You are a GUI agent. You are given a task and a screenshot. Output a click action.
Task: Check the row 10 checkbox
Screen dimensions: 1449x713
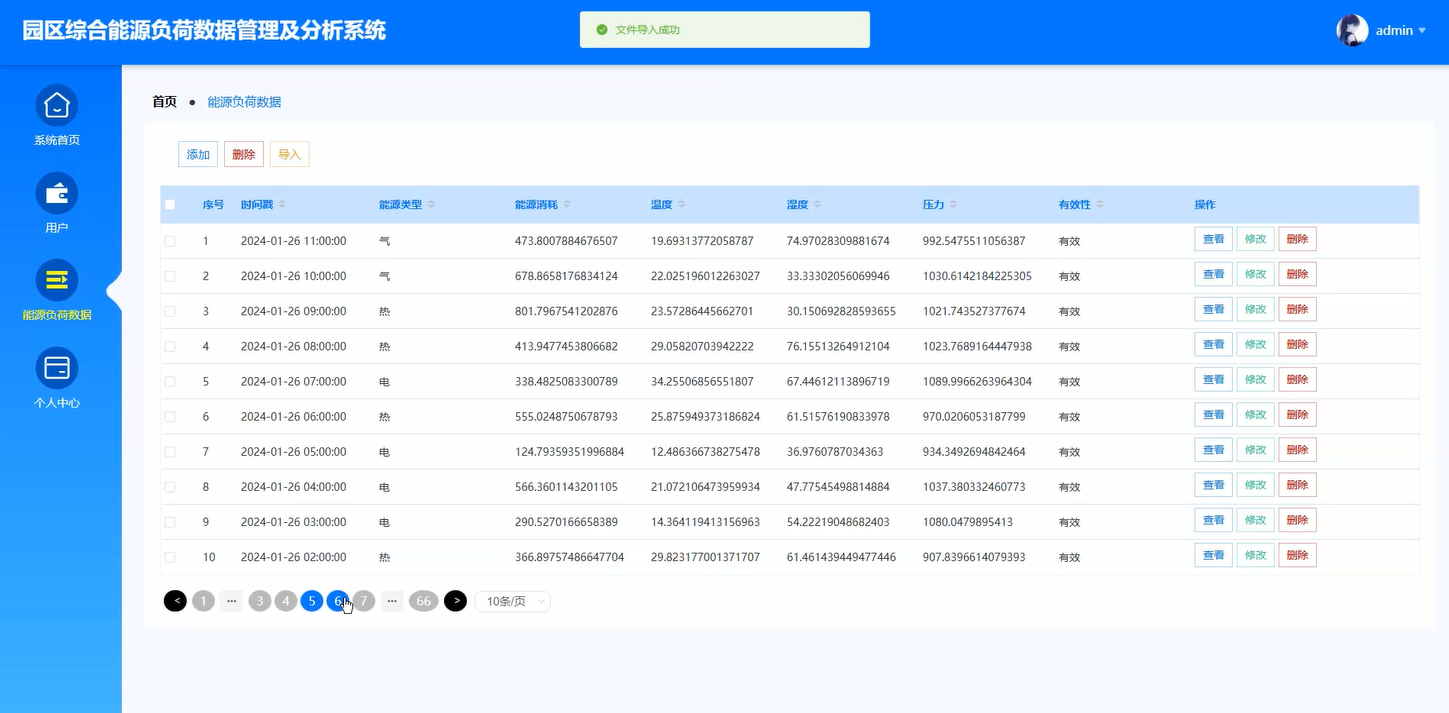170,557
